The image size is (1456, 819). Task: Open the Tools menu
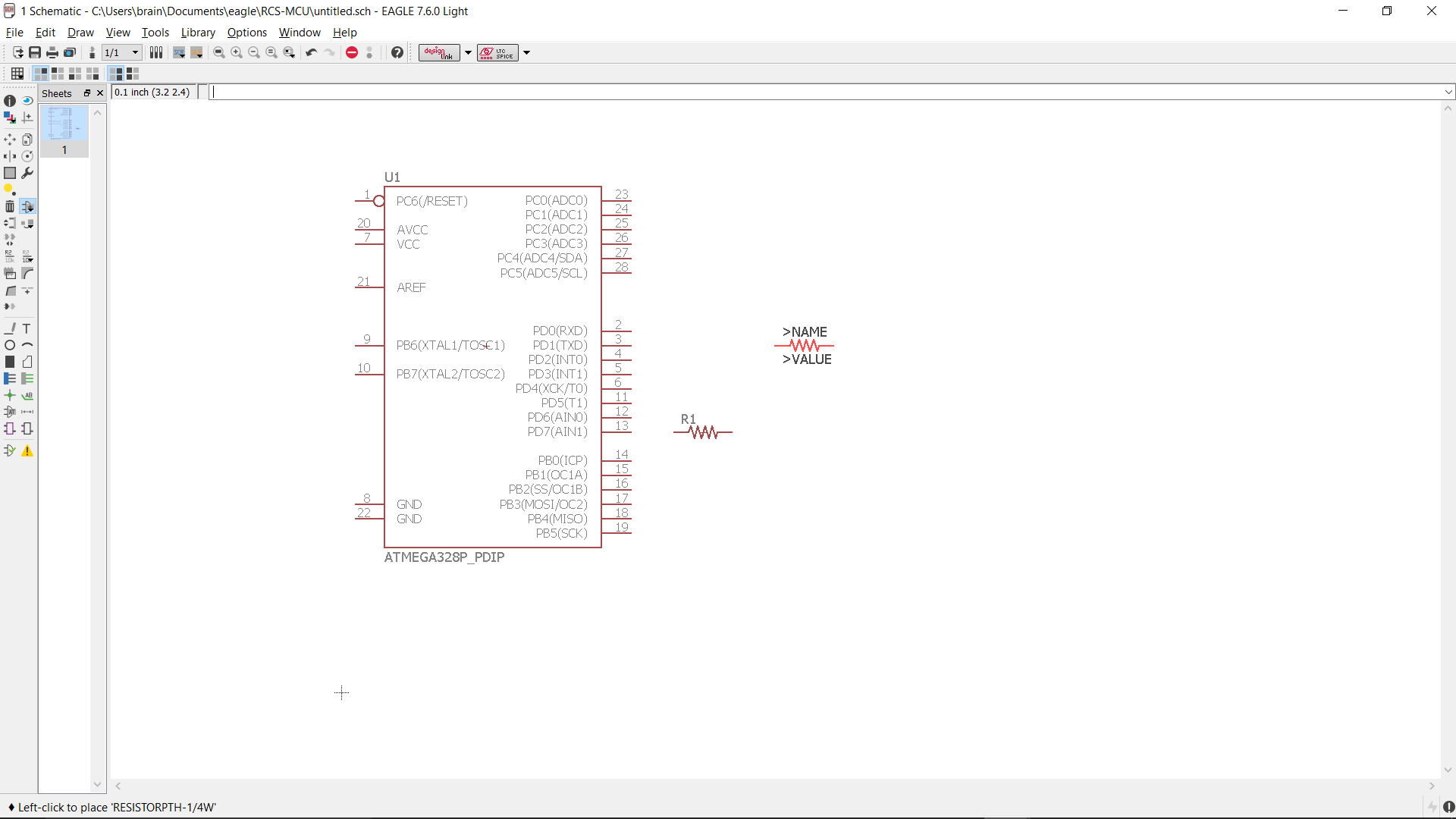tap(155, 33)
